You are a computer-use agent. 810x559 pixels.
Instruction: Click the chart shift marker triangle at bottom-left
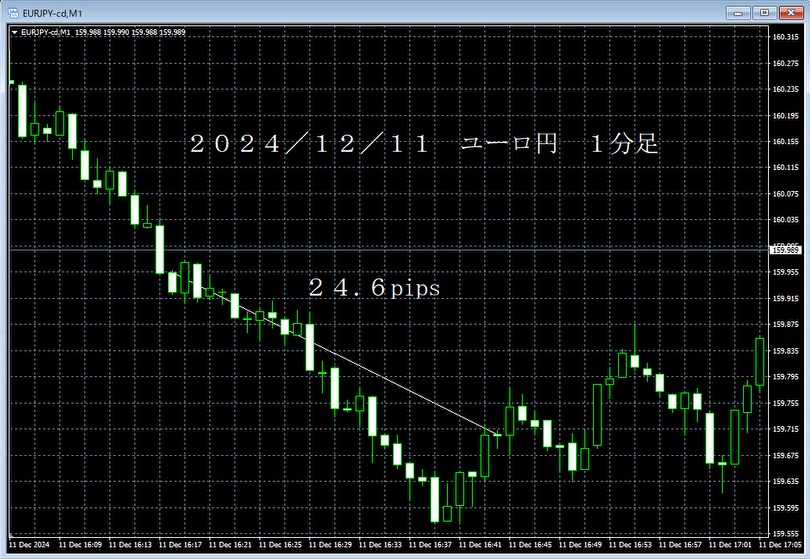(11, 535)
